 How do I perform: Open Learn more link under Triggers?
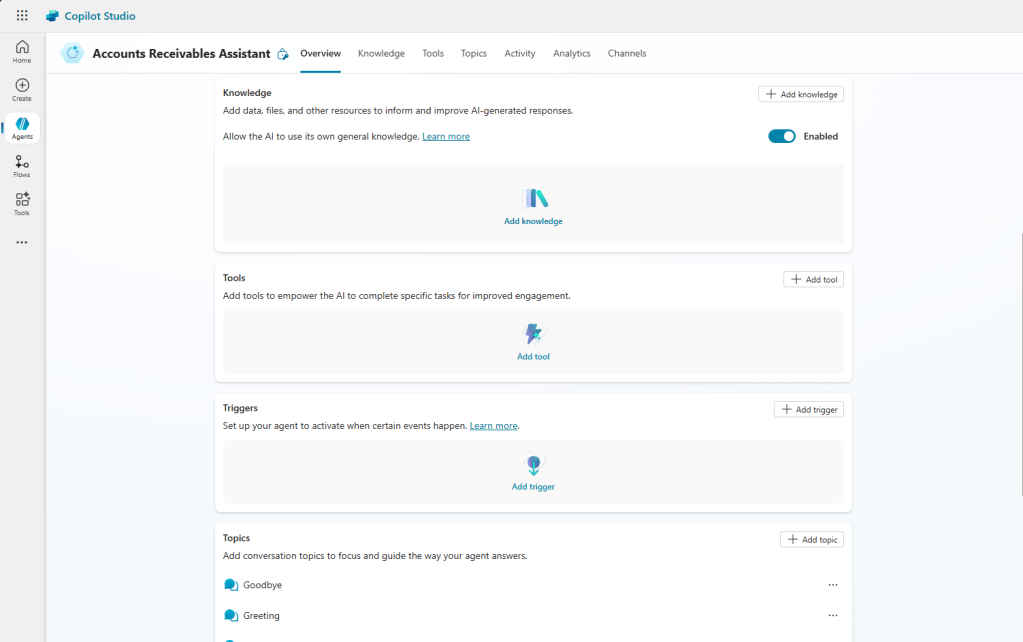[x=493, y=426]
